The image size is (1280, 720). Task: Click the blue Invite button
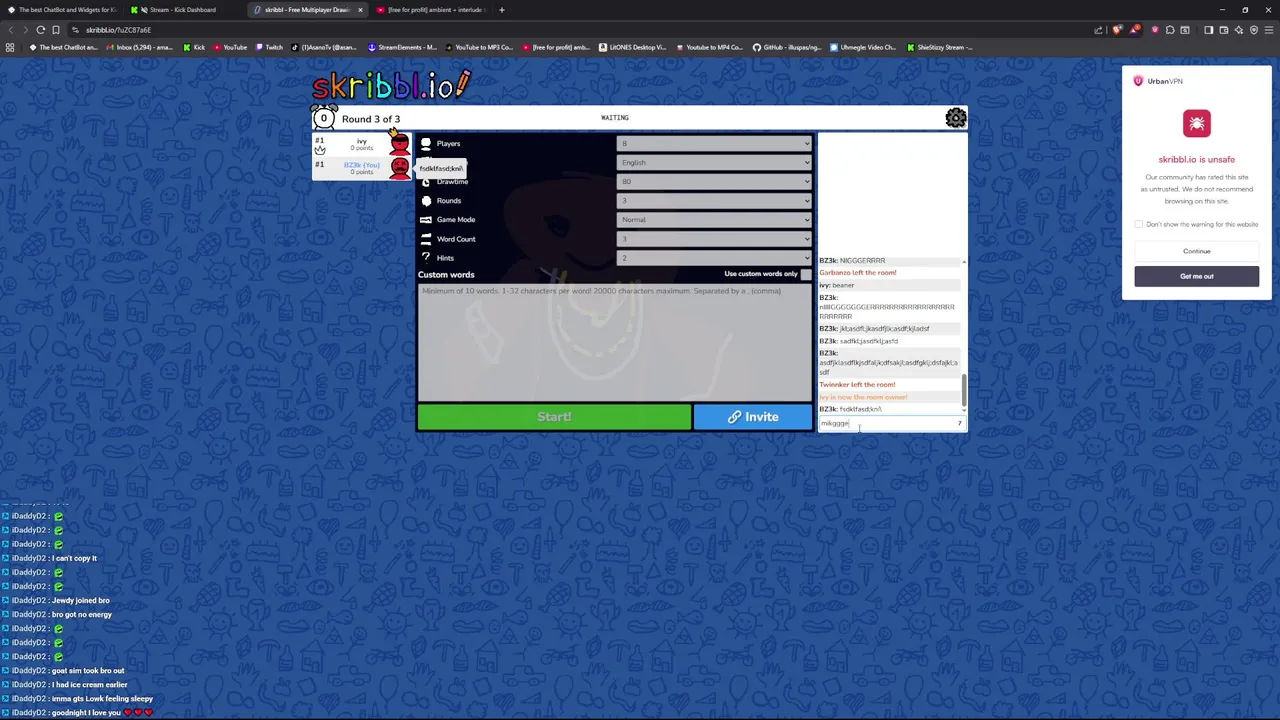pos(753,417)
